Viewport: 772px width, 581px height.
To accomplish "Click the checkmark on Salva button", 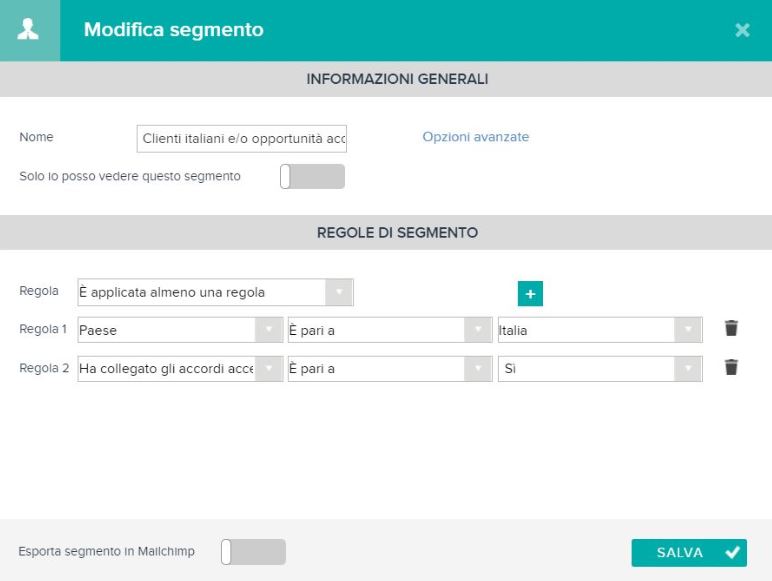I will (732, 552).
